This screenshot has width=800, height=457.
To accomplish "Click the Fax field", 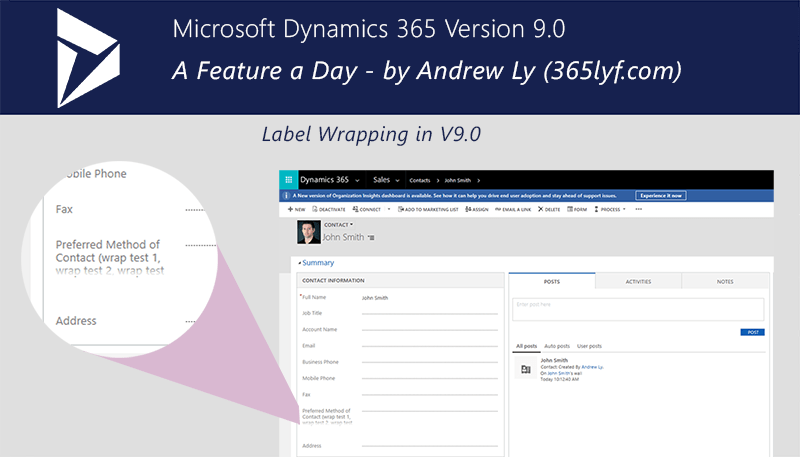I will [430, 395].
